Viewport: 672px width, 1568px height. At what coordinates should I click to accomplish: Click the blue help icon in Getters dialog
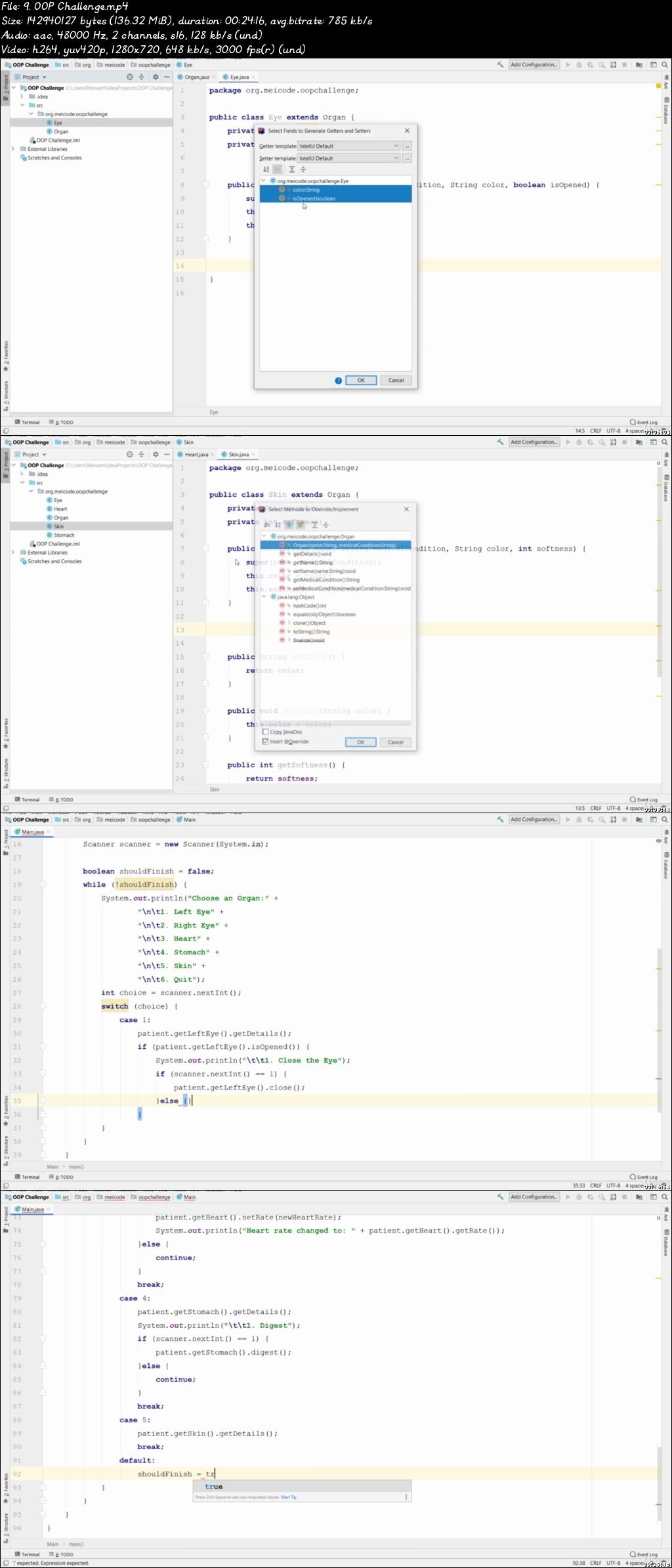tap(338, 381)
